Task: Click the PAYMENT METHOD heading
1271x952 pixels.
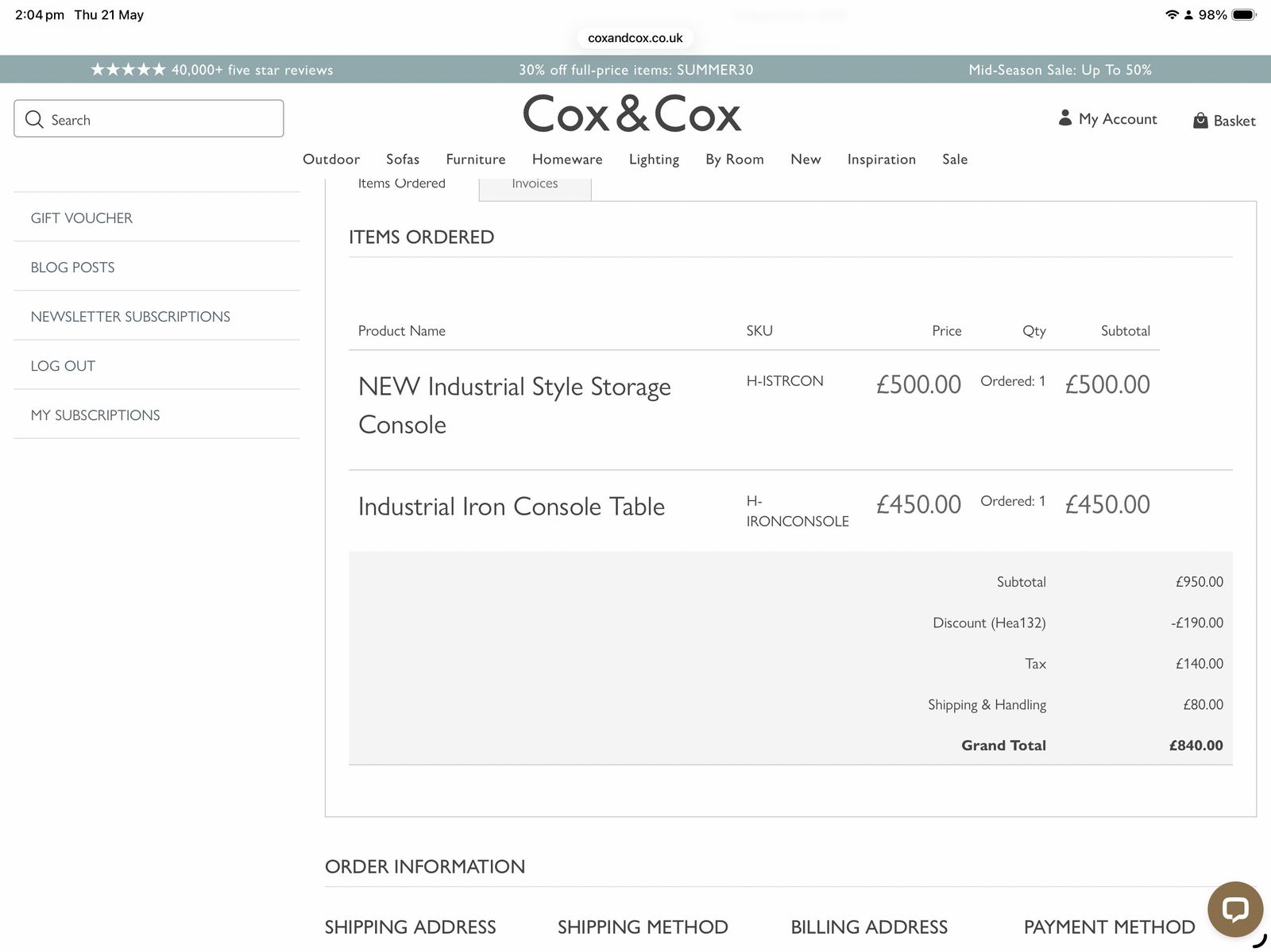Action: 1109,927
